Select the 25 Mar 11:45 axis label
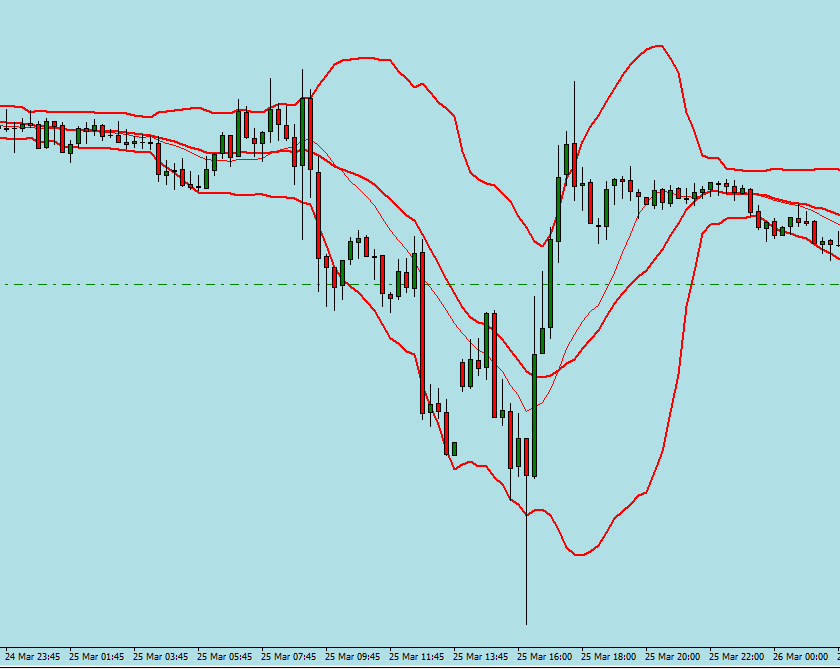This screenshot has height=669, width=840. coord(416,656)
